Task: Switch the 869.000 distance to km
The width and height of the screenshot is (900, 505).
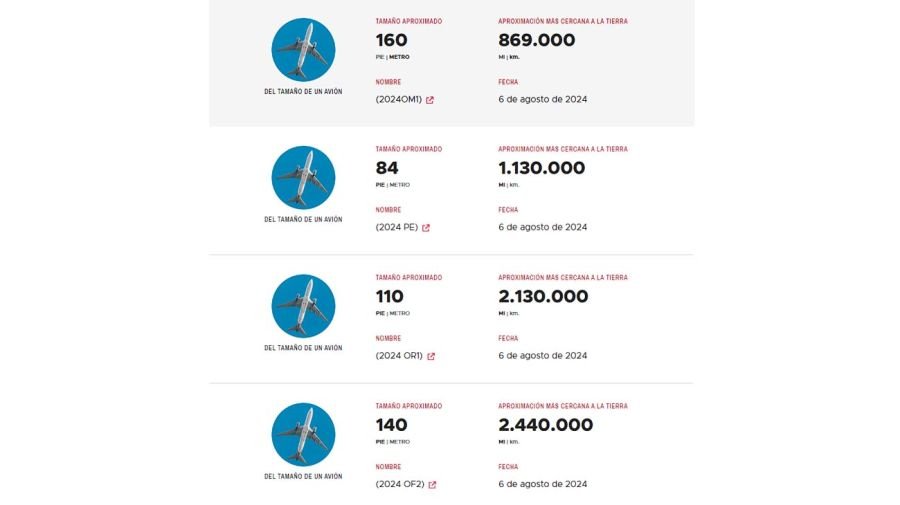Action: click(x=515, y=57)
